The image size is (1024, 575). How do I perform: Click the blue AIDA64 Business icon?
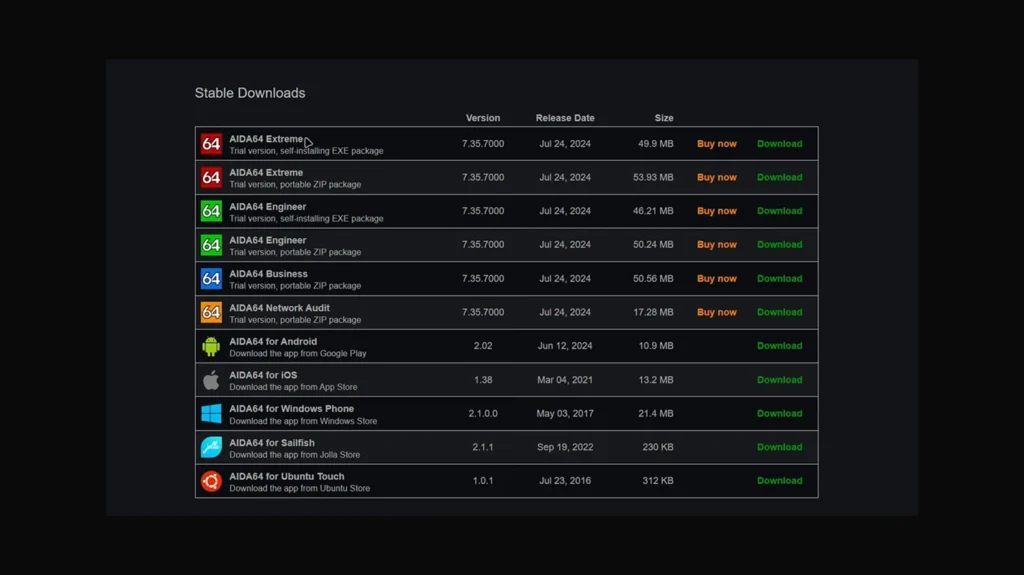(x=211, y=279)
